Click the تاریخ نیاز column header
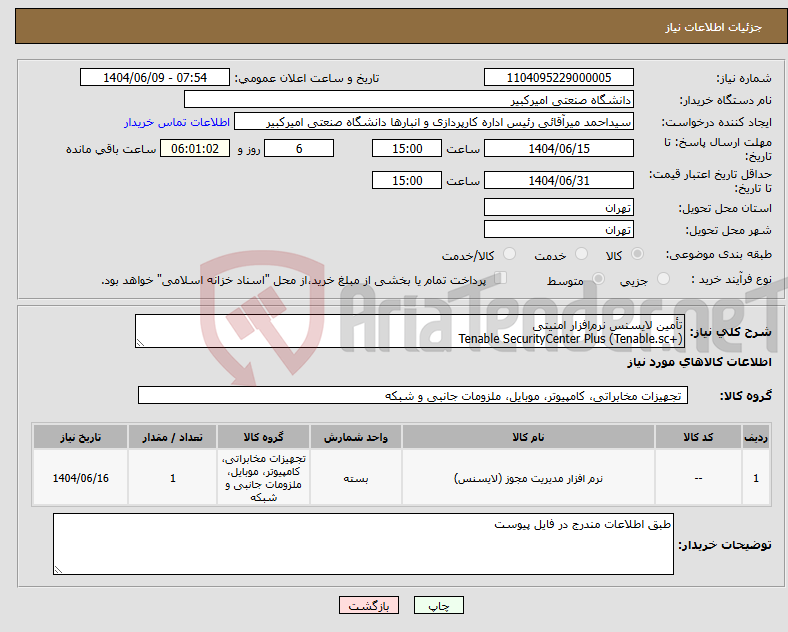 click(80, 437)
